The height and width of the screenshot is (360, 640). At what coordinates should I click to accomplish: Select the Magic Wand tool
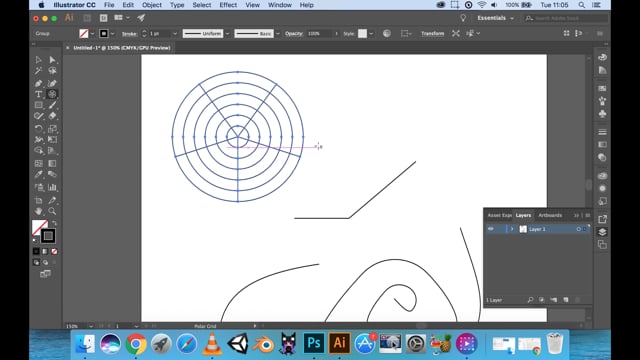[38, 71]
